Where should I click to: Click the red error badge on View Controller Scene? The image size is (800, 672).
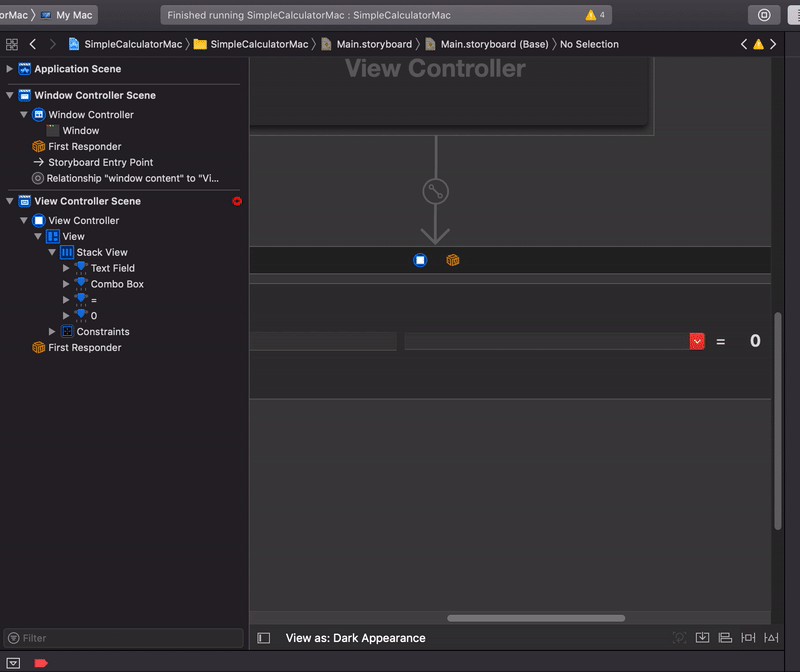[237, 201]
